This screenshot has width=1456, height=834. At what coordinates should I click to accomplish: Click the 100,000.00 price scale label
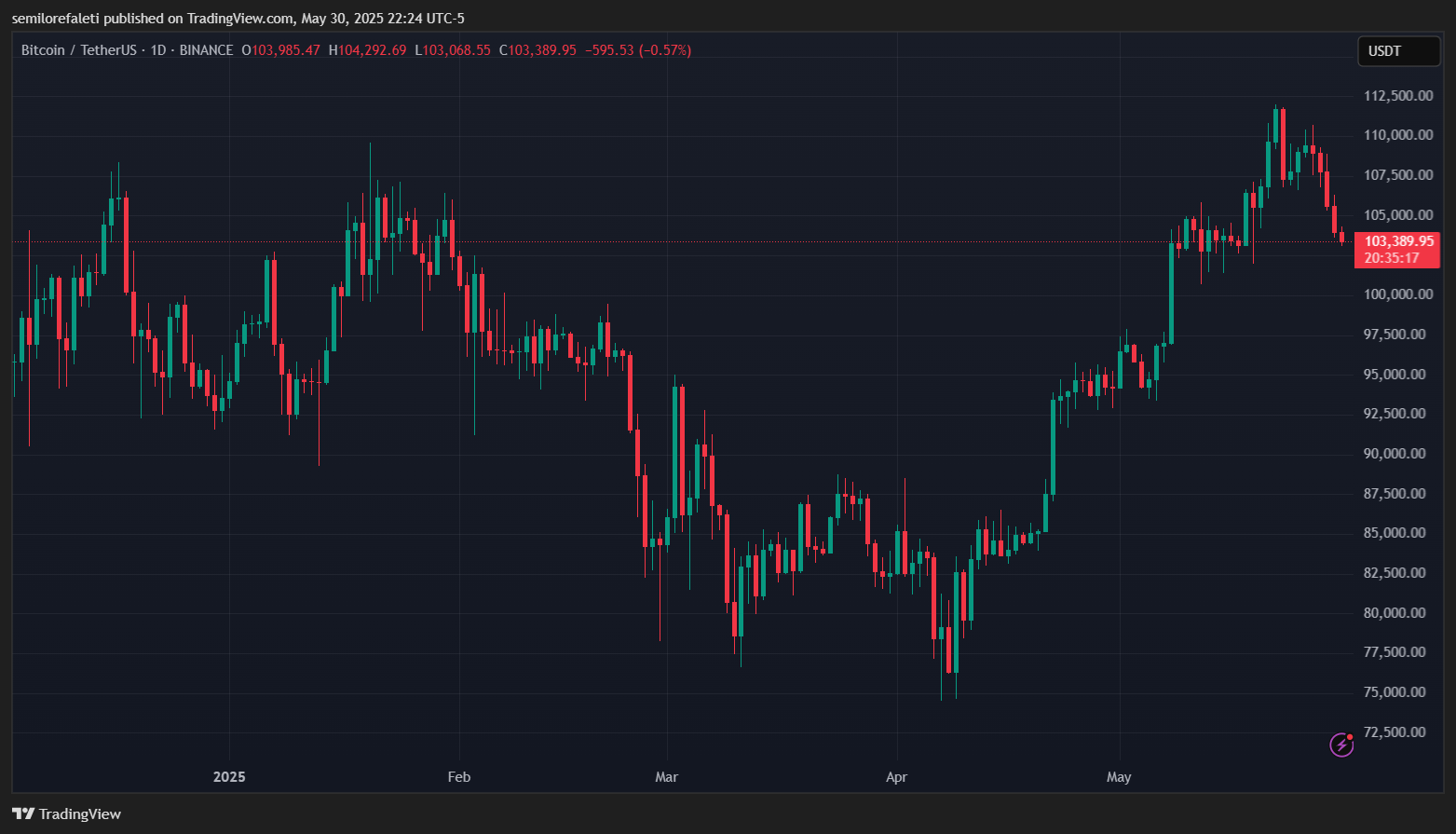click(x=1398, y=294)
